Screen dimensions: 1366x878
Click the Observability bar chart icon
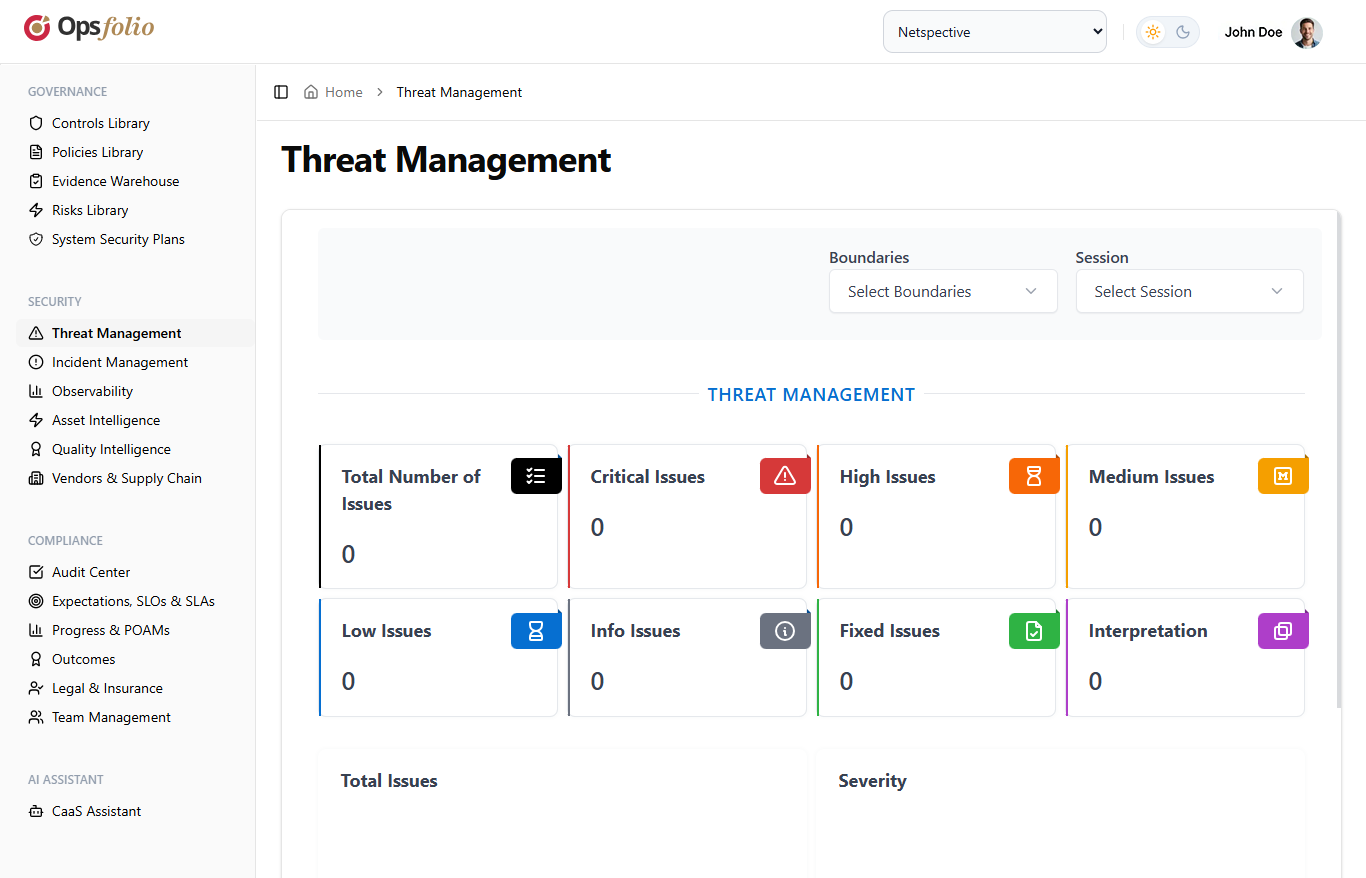35,390
